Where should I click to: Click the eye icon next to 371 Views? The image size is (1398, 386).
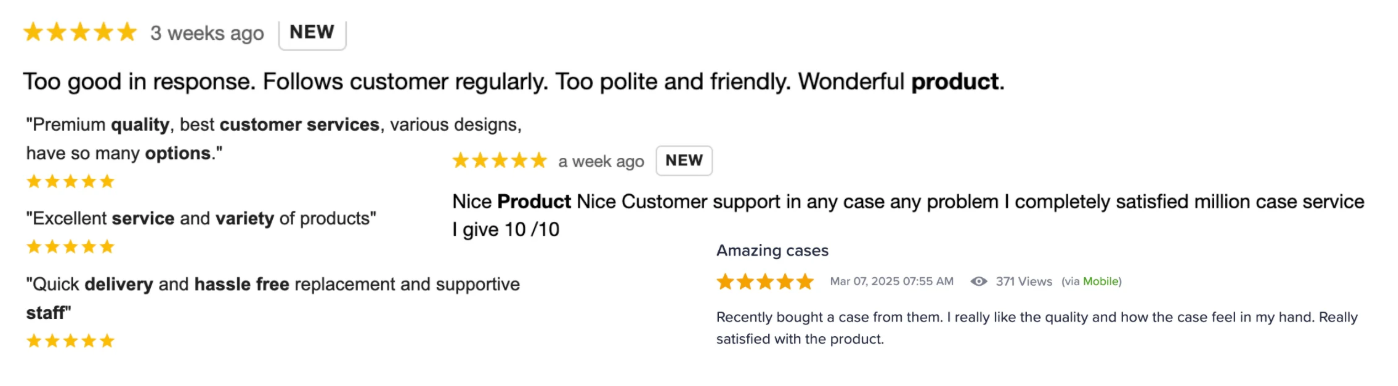979,281
